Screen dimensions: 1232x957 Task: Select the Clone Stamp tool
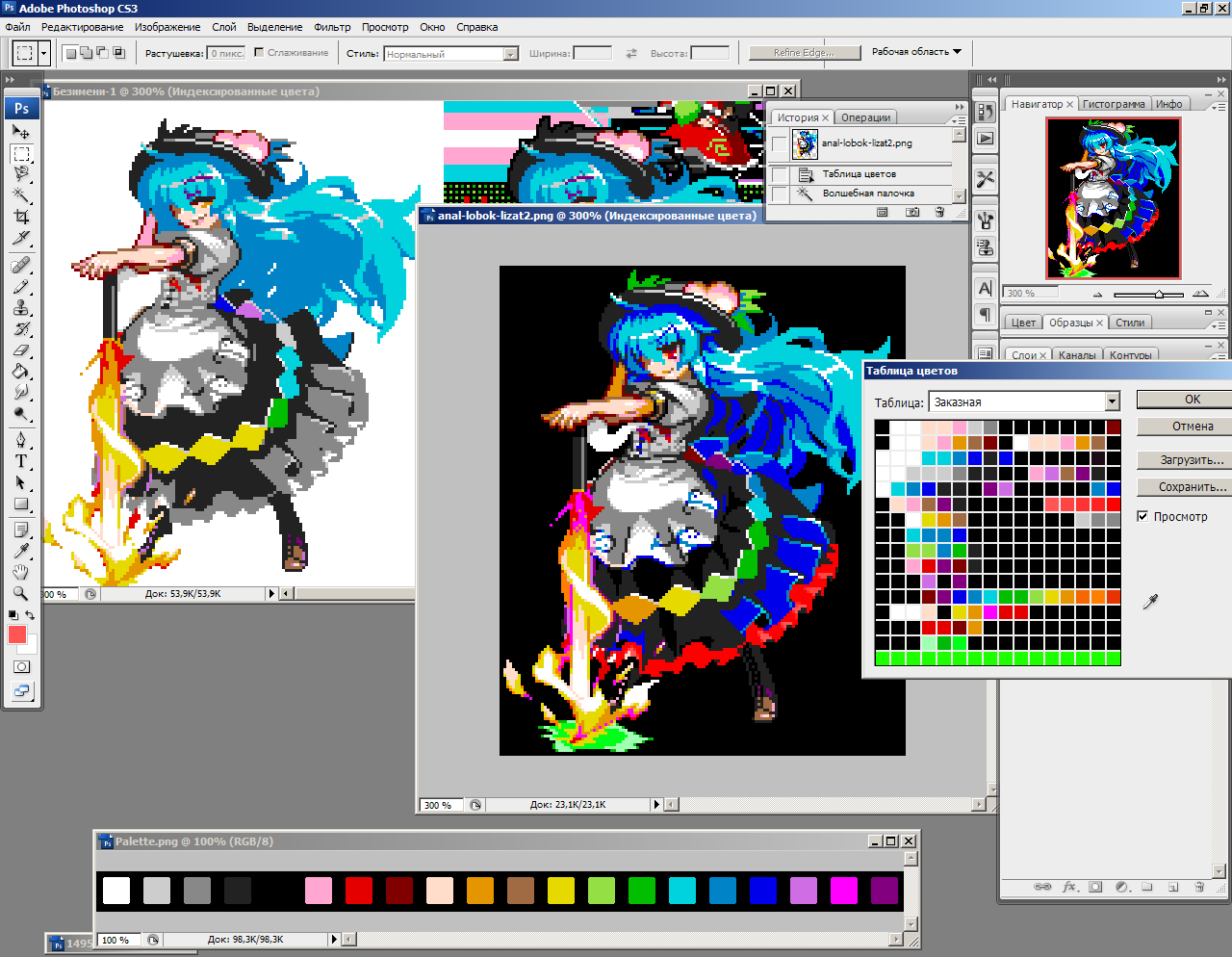[21, 307]
